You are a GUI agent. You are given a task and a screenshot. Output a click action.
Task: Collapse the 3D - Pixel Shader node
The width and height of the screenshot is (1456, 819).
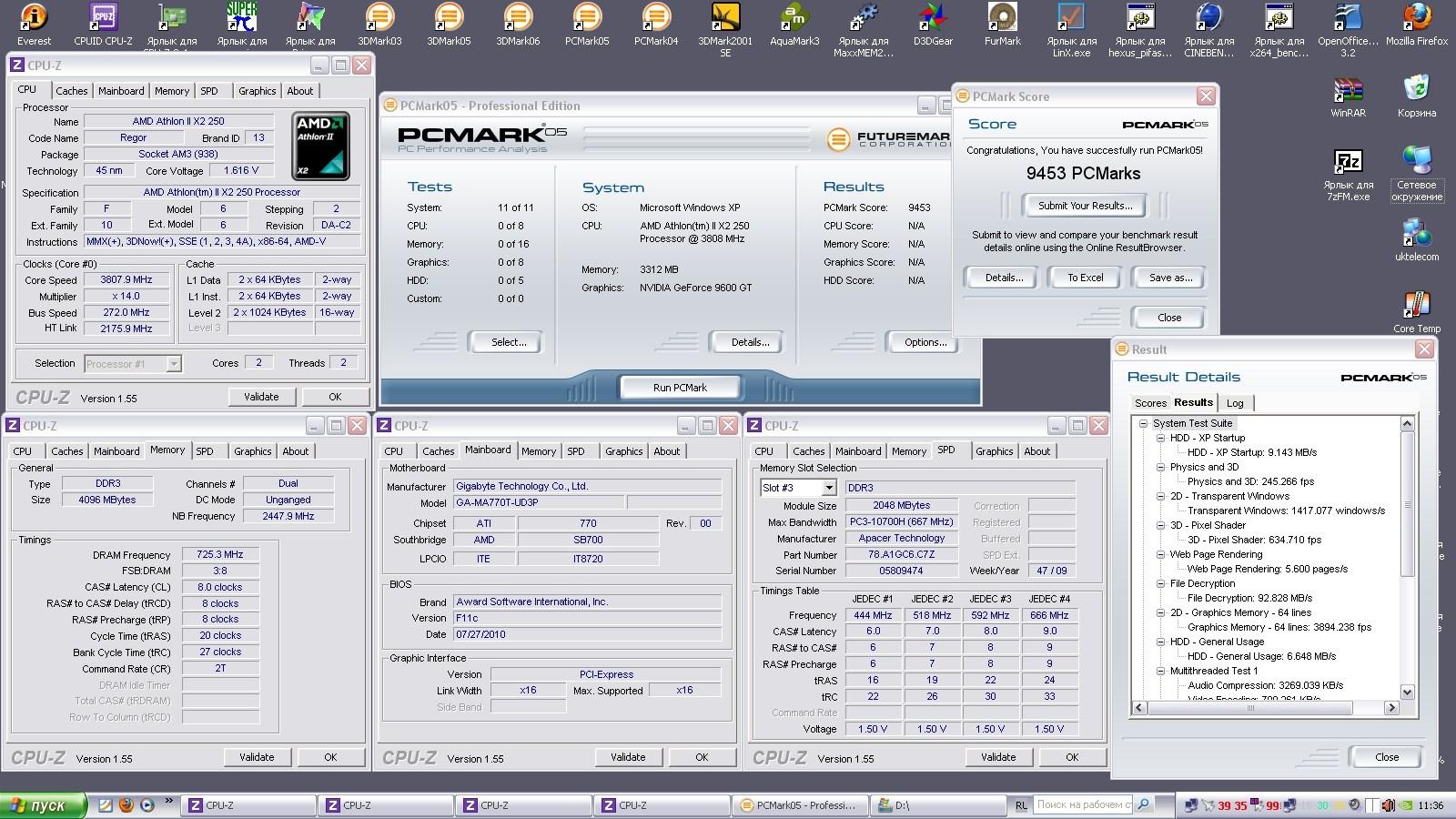click(1160, 525)
